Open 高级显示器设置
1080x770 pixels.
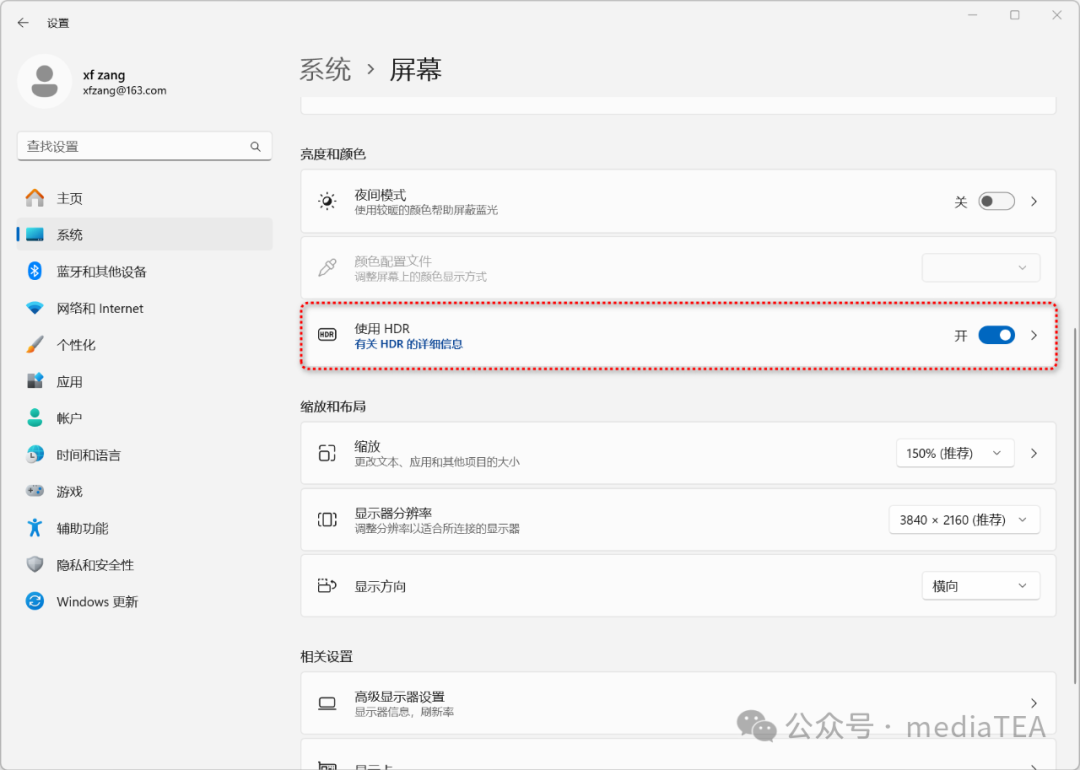pyautogui.click(x=678, y=702)
